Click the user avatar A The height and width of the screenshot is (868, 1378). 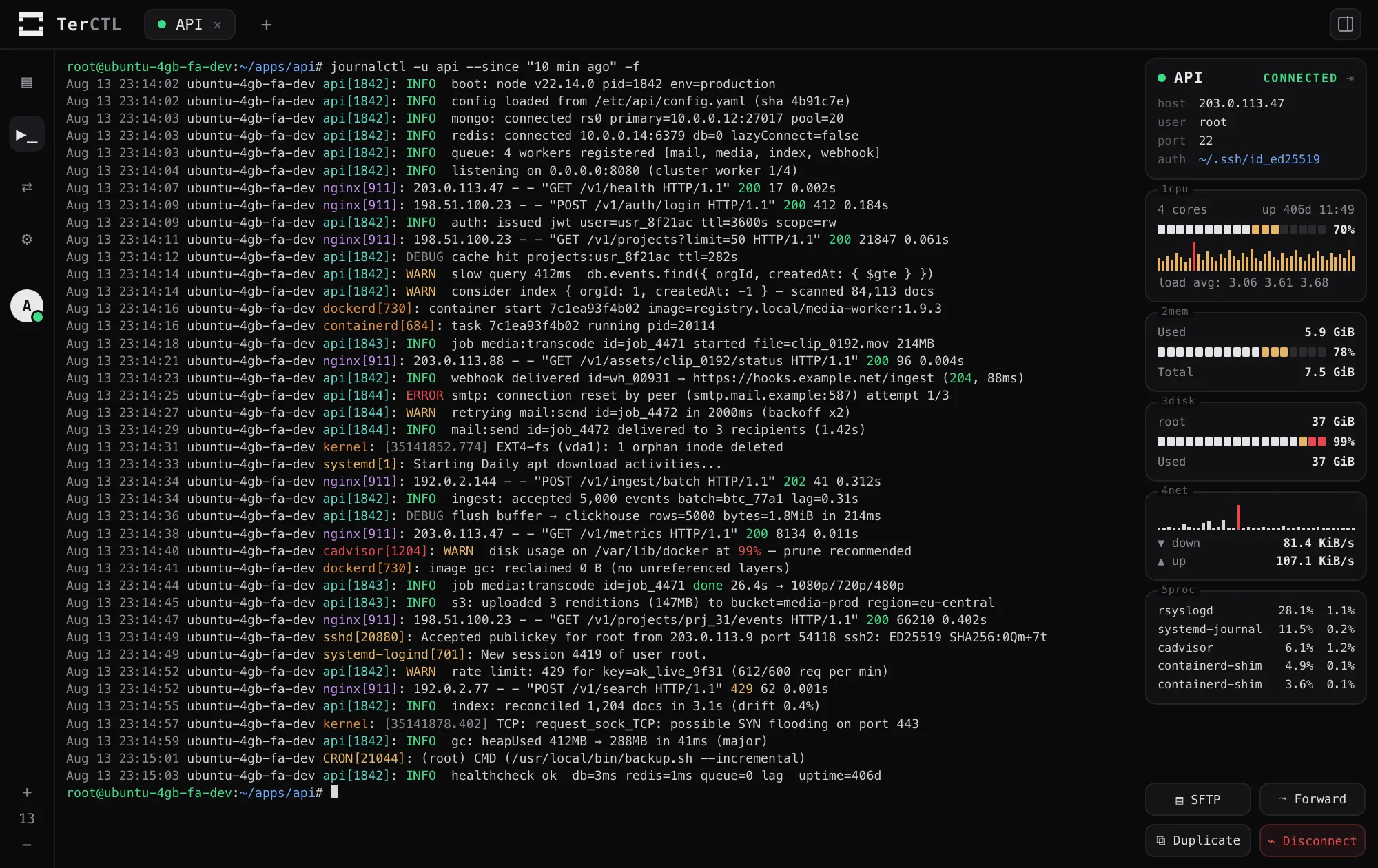[x=27, y=306]
